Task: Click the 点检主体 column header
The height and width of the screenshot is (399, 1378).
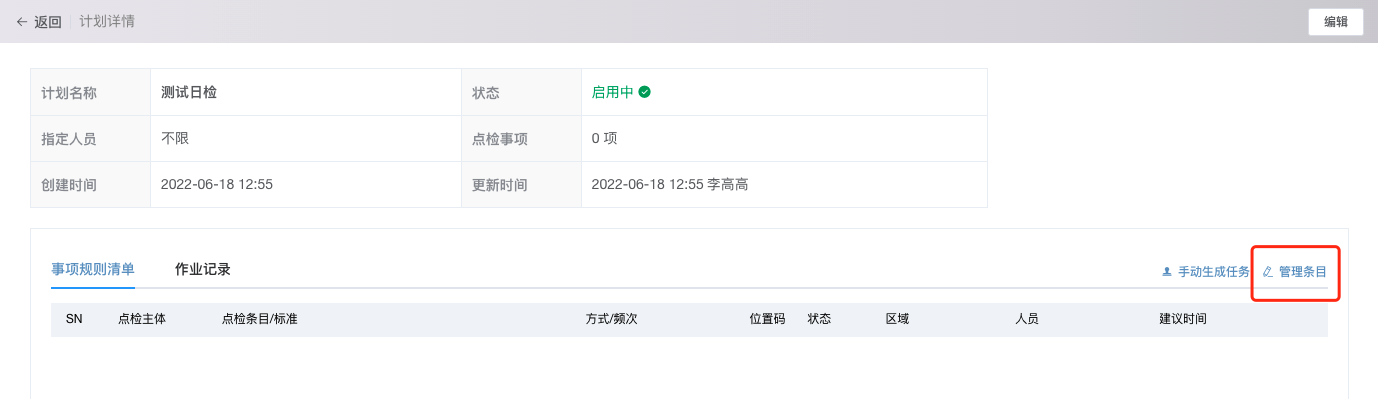Action: [x=142, y=319]
